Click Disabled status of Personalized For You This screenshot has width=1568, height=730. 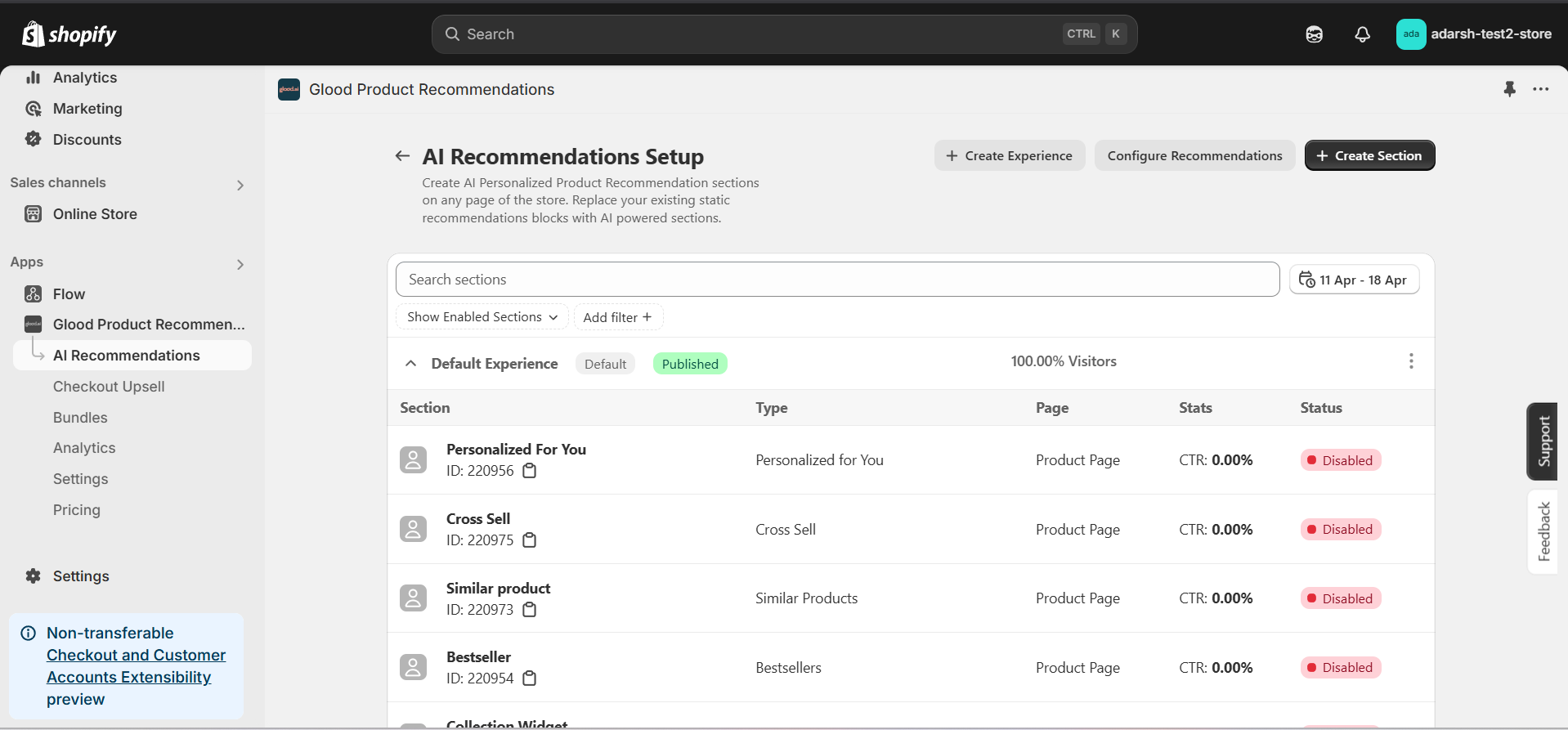[x=1341, y=460]
